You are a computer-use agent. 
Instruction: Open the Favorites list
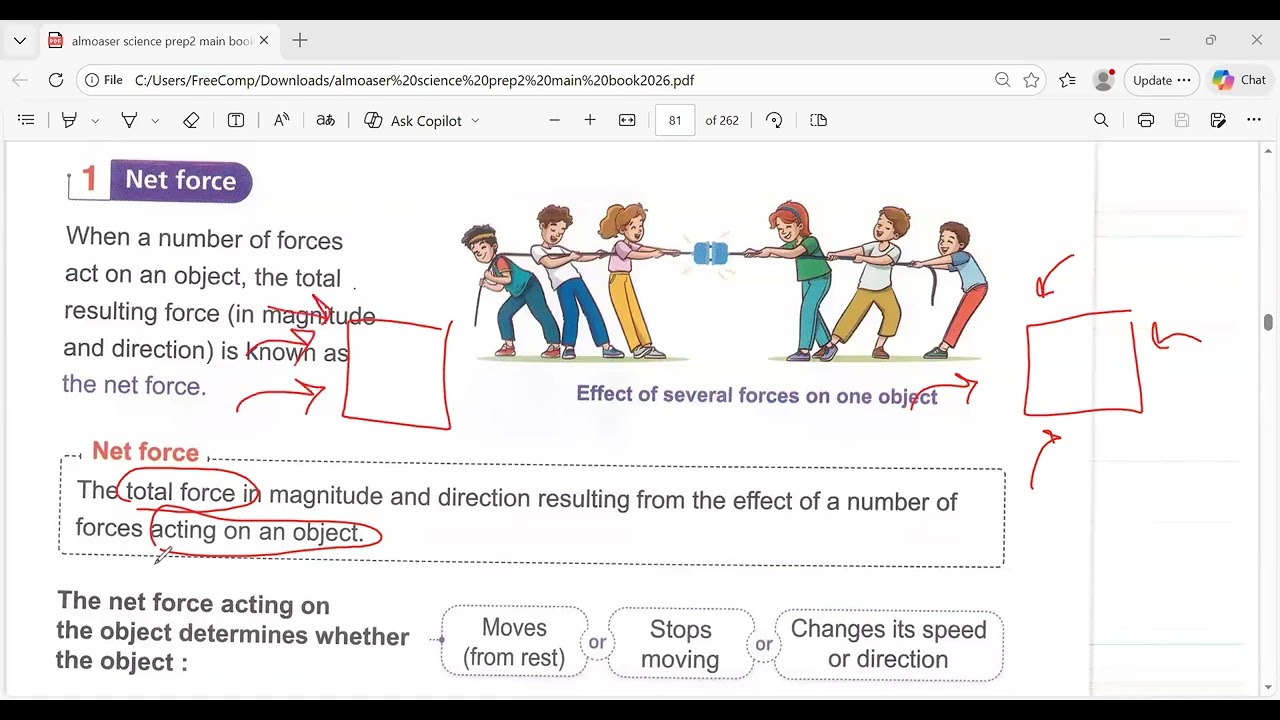[1067, 80]
